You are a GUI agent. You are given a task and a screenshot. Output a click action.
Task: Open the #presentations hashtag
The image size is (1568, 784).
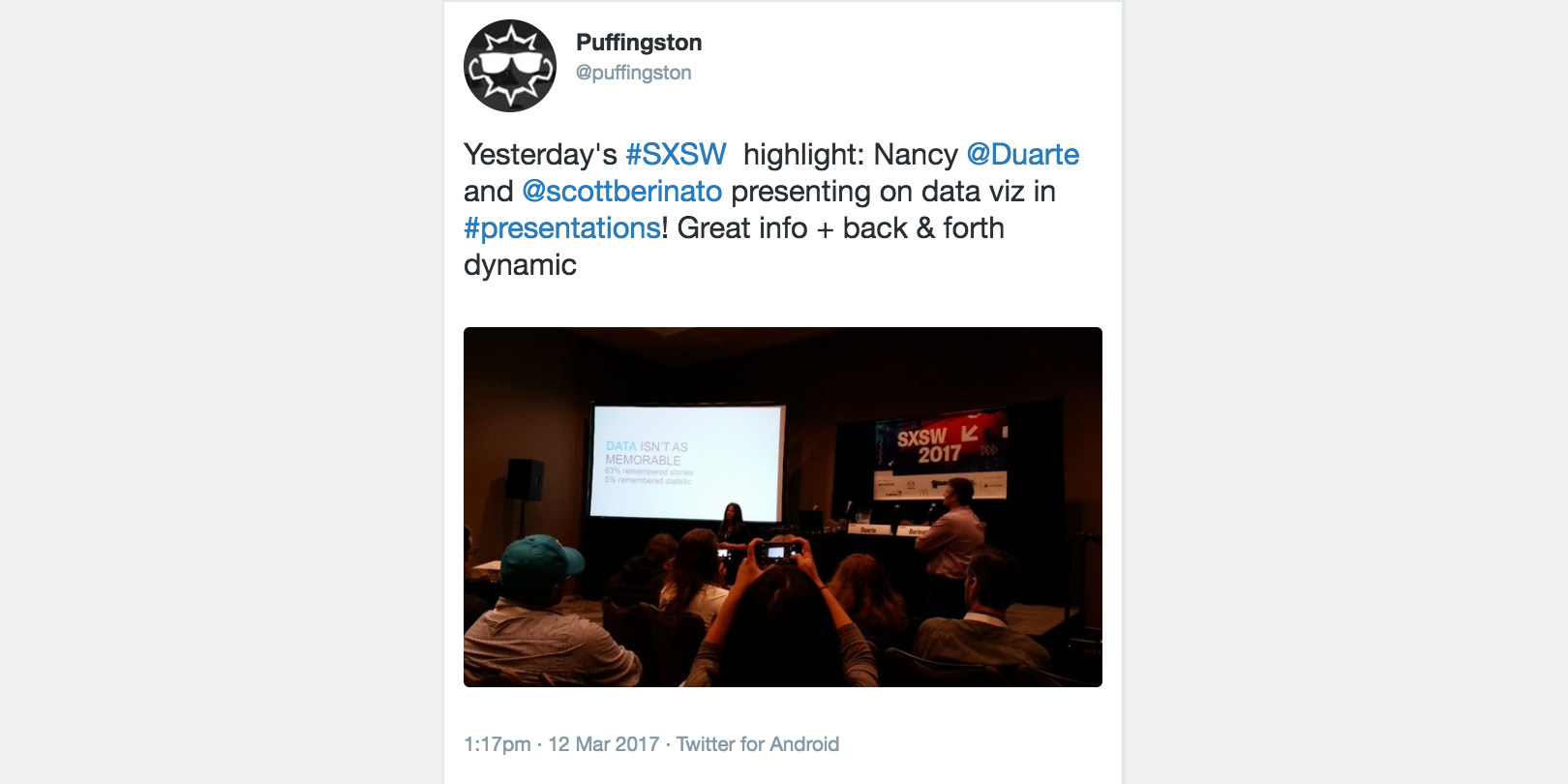[562, 228]
